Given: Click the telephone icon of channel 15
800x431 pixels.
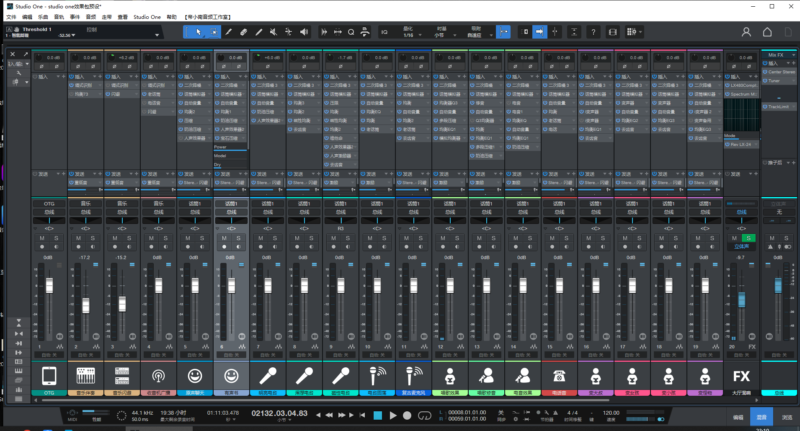Looking at the screenshot, I should [x=559, y=376].
